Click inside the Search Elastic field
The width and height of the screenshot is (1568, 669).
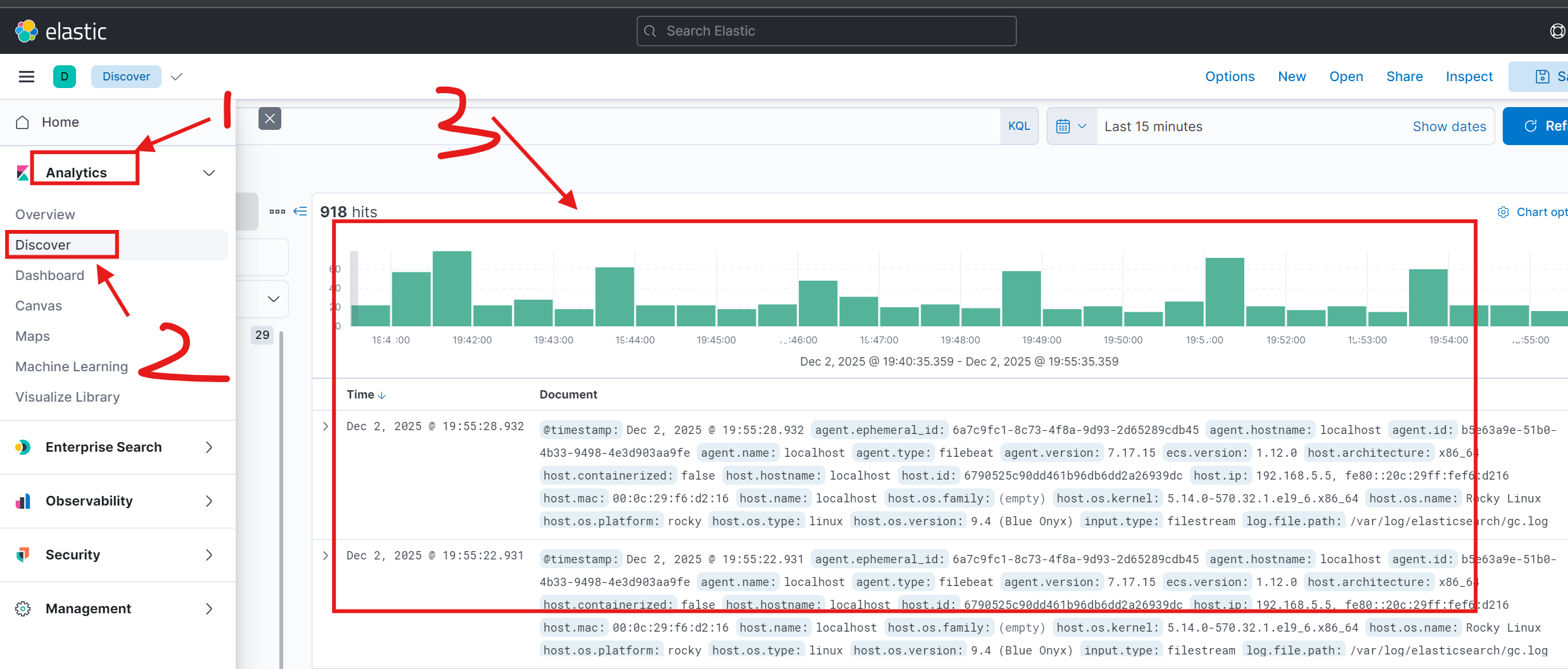(825, 30)
